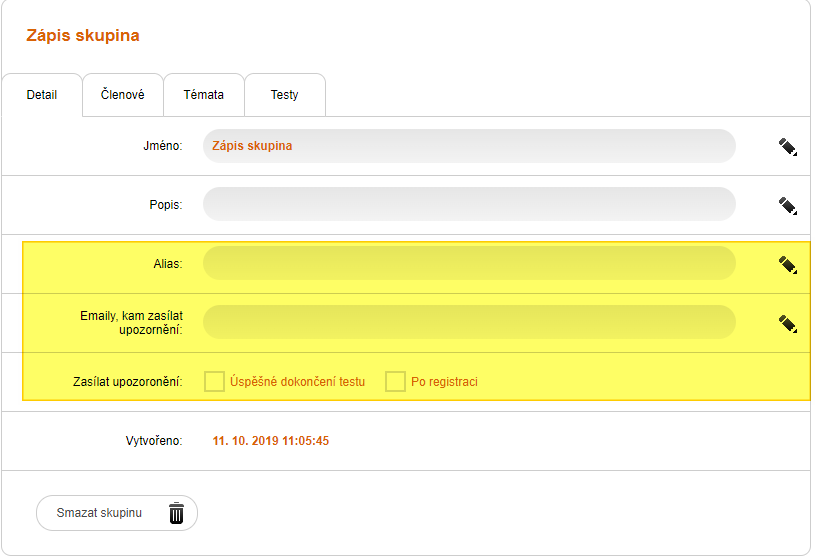Click the empty Popis field
Screen dimensions: 820x558
coord(468,204)
